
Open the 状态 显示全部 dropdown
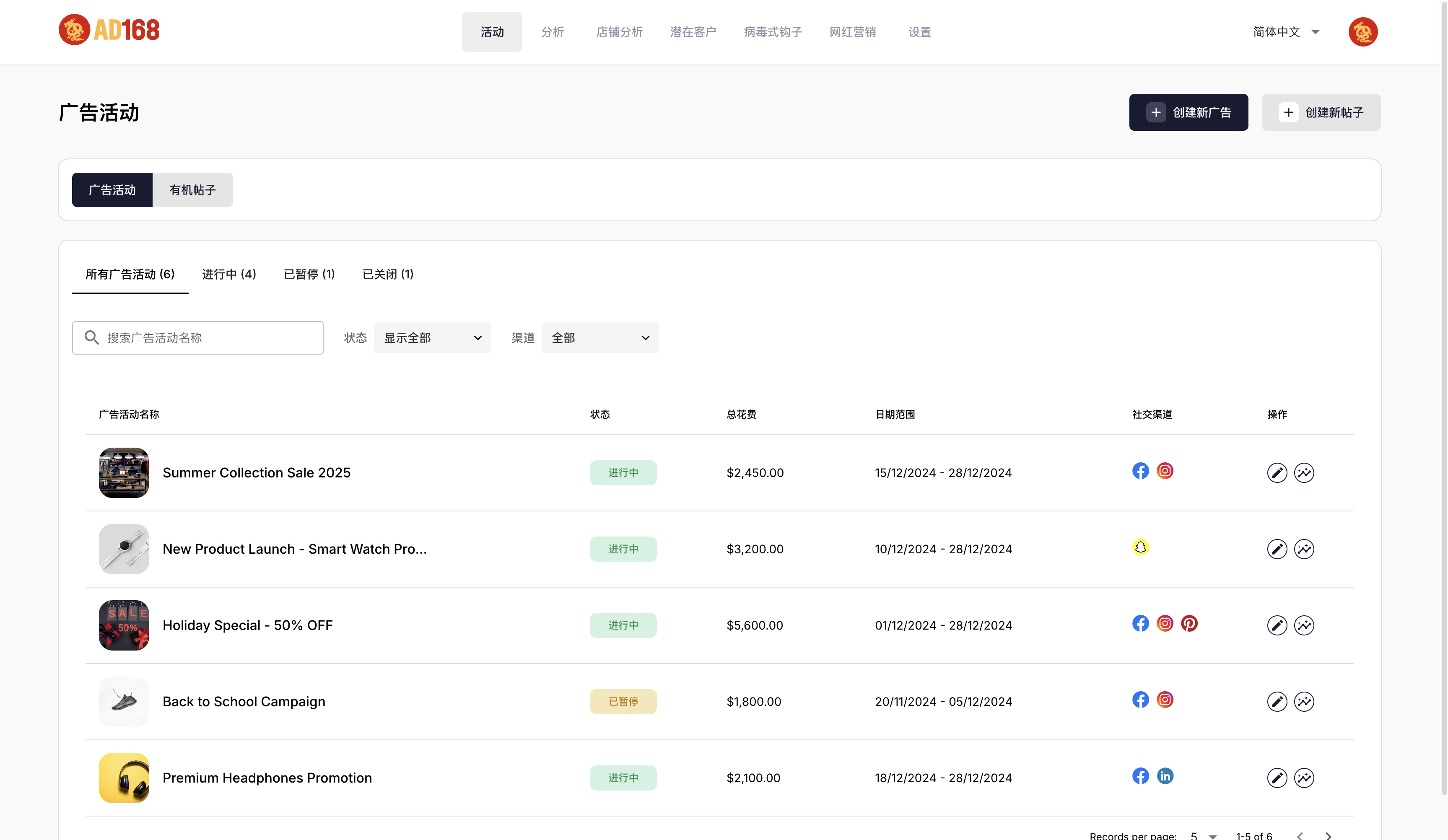click(x=432, y=338)
